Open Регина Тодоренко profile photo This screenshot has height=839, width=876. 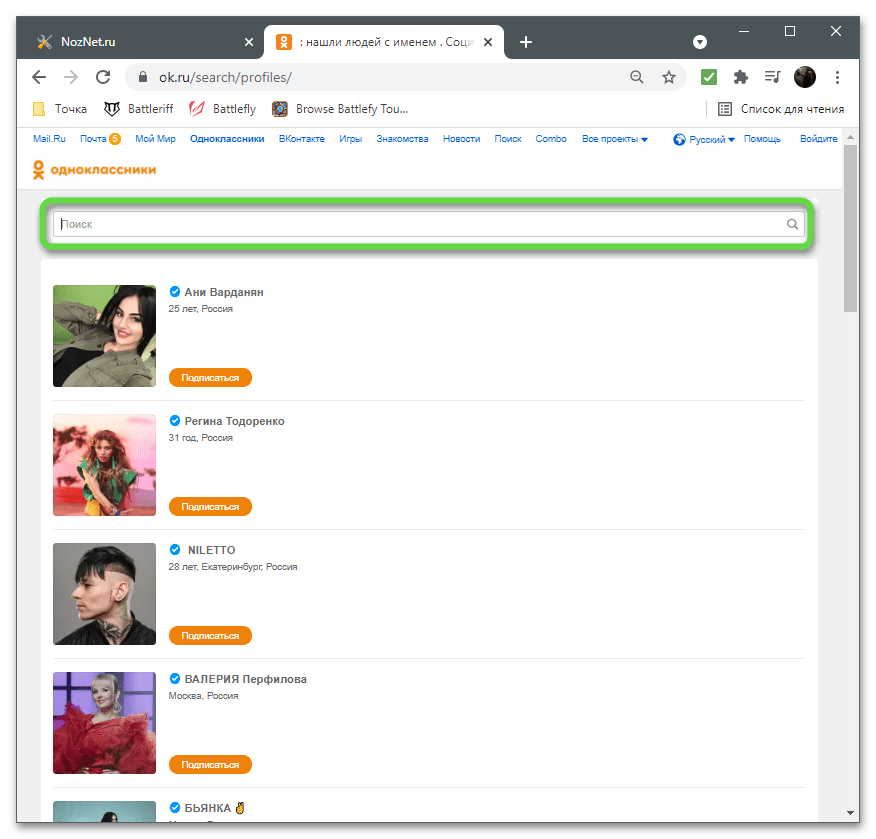pos(104,465)
